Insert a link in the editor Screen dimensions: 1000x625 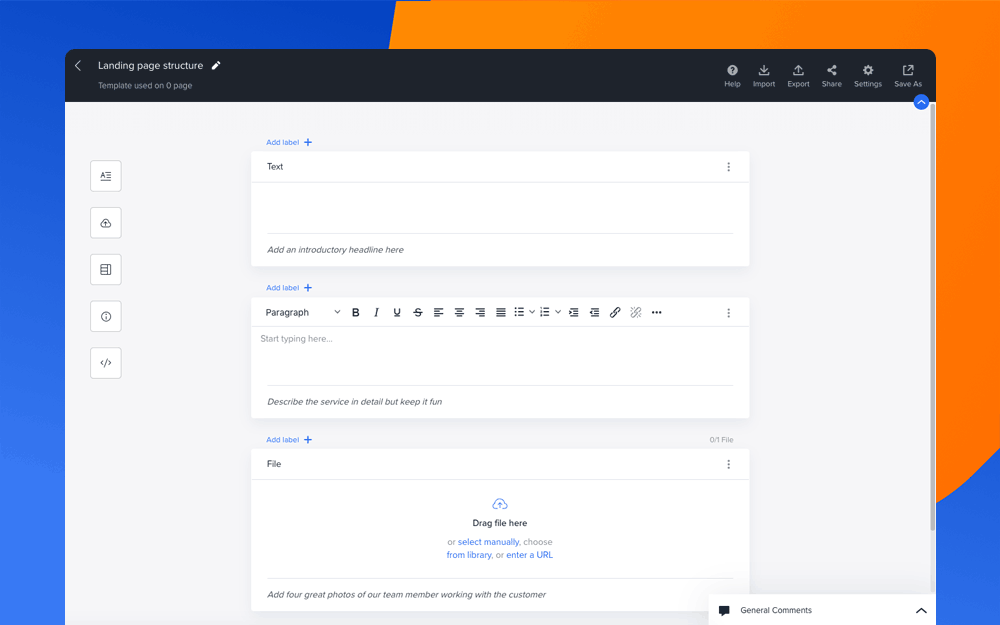coord(615,312)
